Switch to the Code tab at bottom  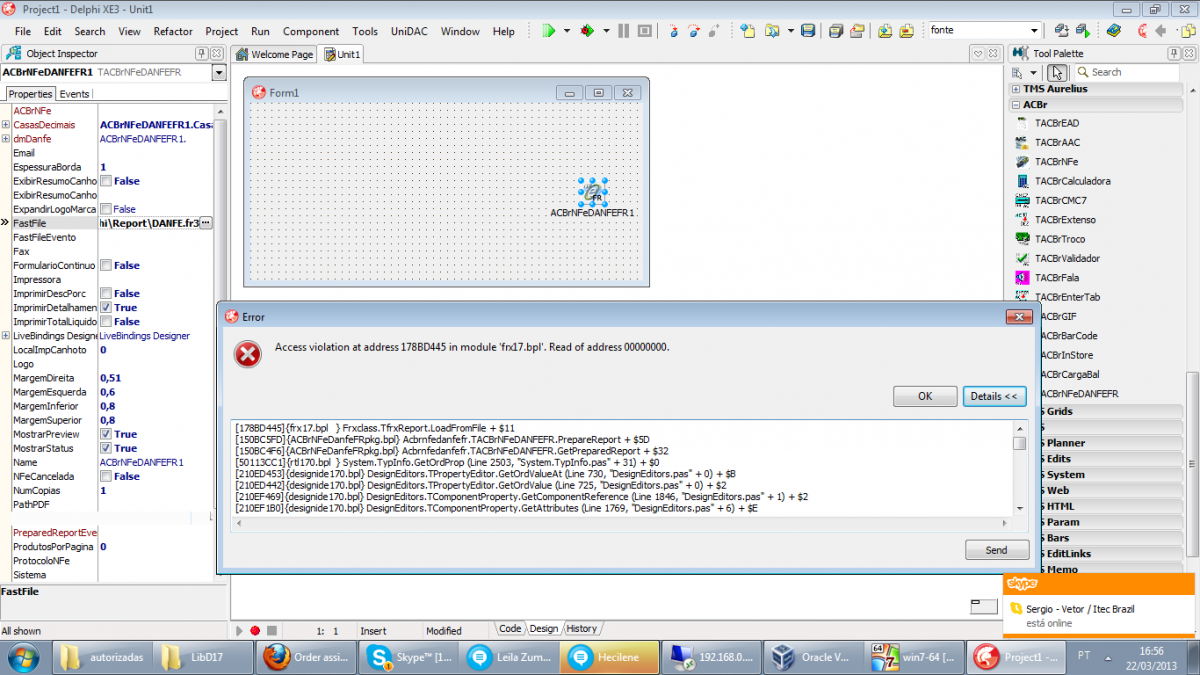pos(510,628)
